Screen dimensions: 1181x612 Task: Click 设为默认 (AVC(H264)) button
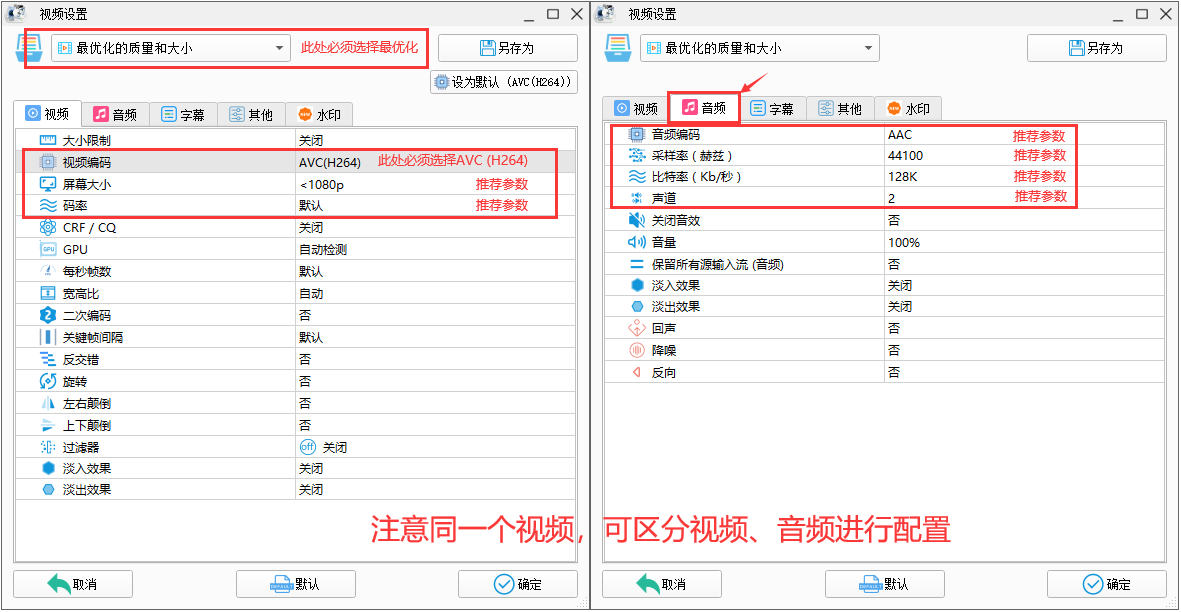504,82
